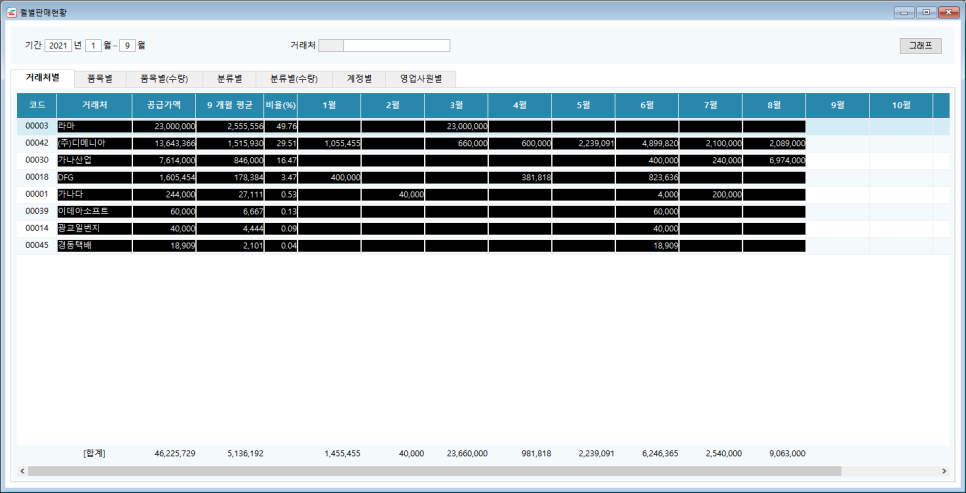Minimize the 월별판매현황 window
The image size is (966, 493).
(x=904, y=12)
